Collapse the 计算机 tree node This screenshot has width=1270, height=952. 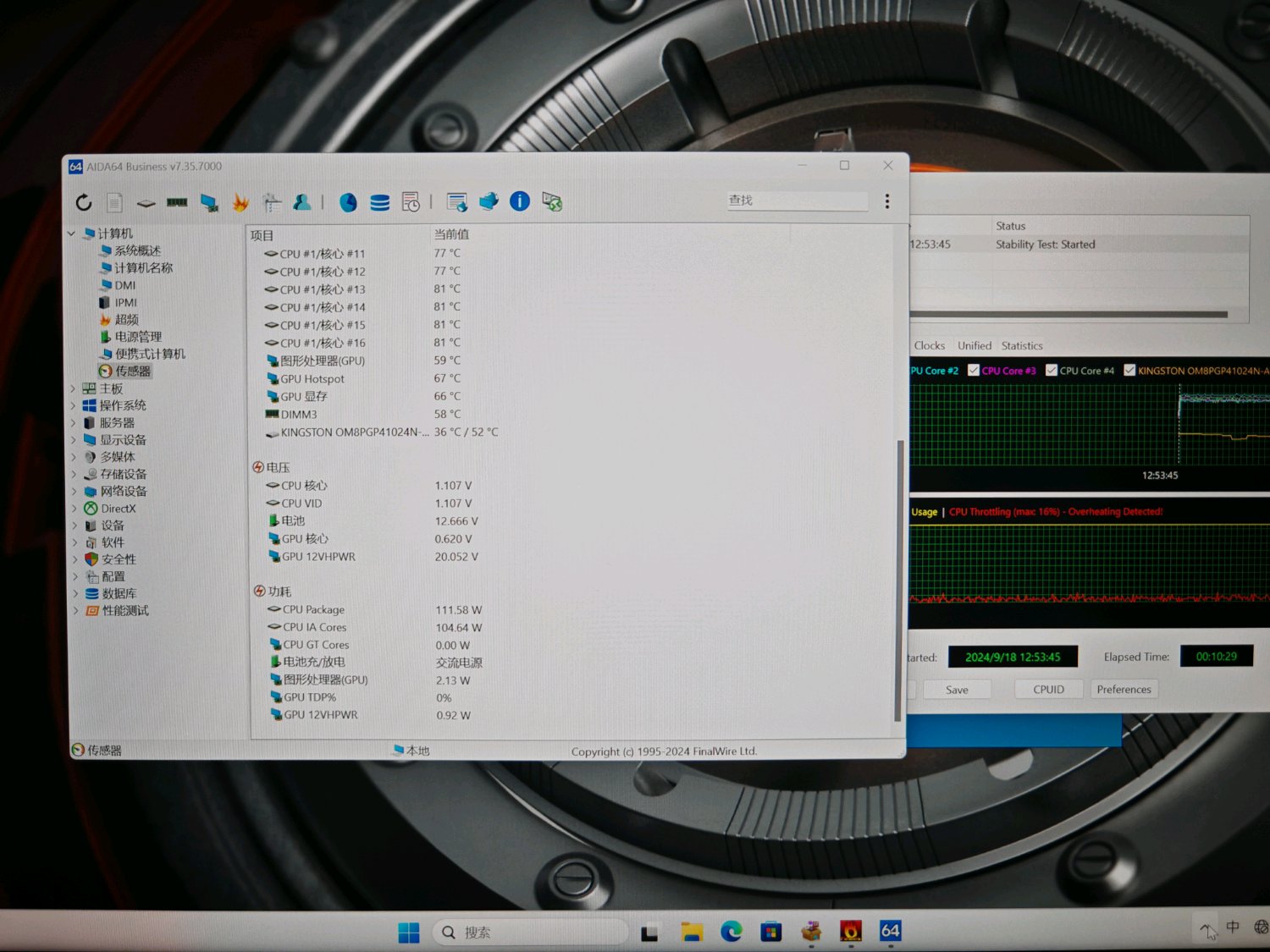pyautogui.click(x=72, y=233)
